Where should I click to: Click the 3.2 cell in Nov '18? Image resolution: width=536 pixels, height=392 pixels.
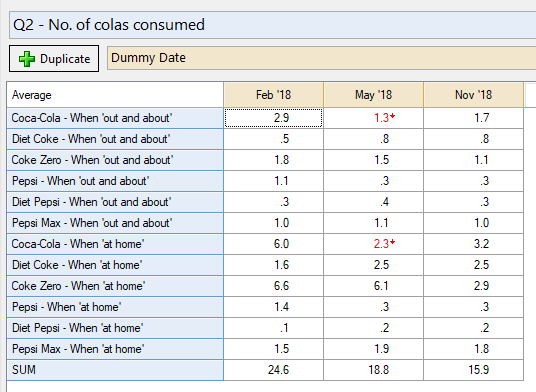[x=473, y=244]
